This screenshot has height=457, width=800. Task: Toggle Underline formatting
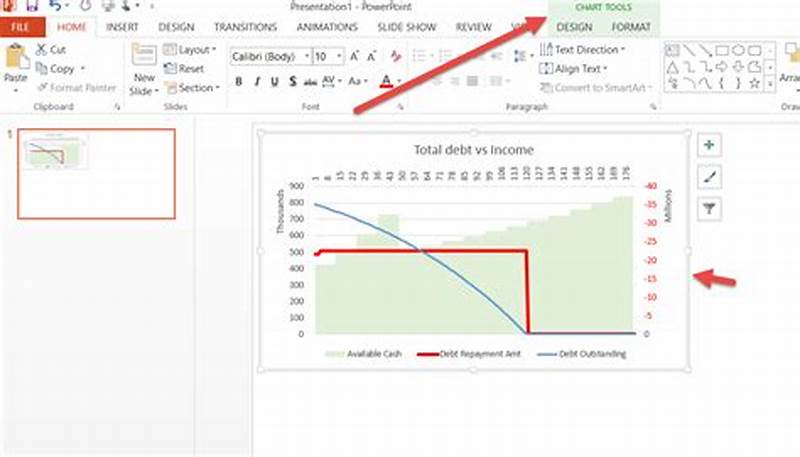(274, 81)
